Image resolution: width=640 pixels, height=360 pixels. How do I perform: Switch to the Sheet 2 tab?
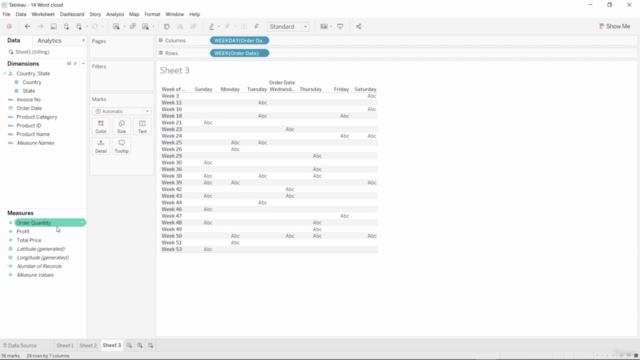(88, 345)
